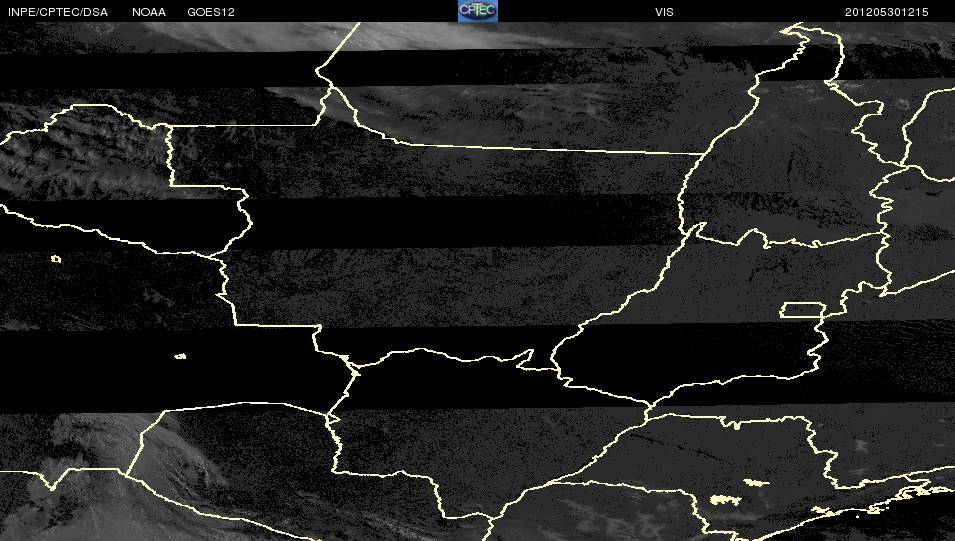The image size is (955, 541).
Task: Select the INPE/CPTEC/DSA header label
Action: 58,12
